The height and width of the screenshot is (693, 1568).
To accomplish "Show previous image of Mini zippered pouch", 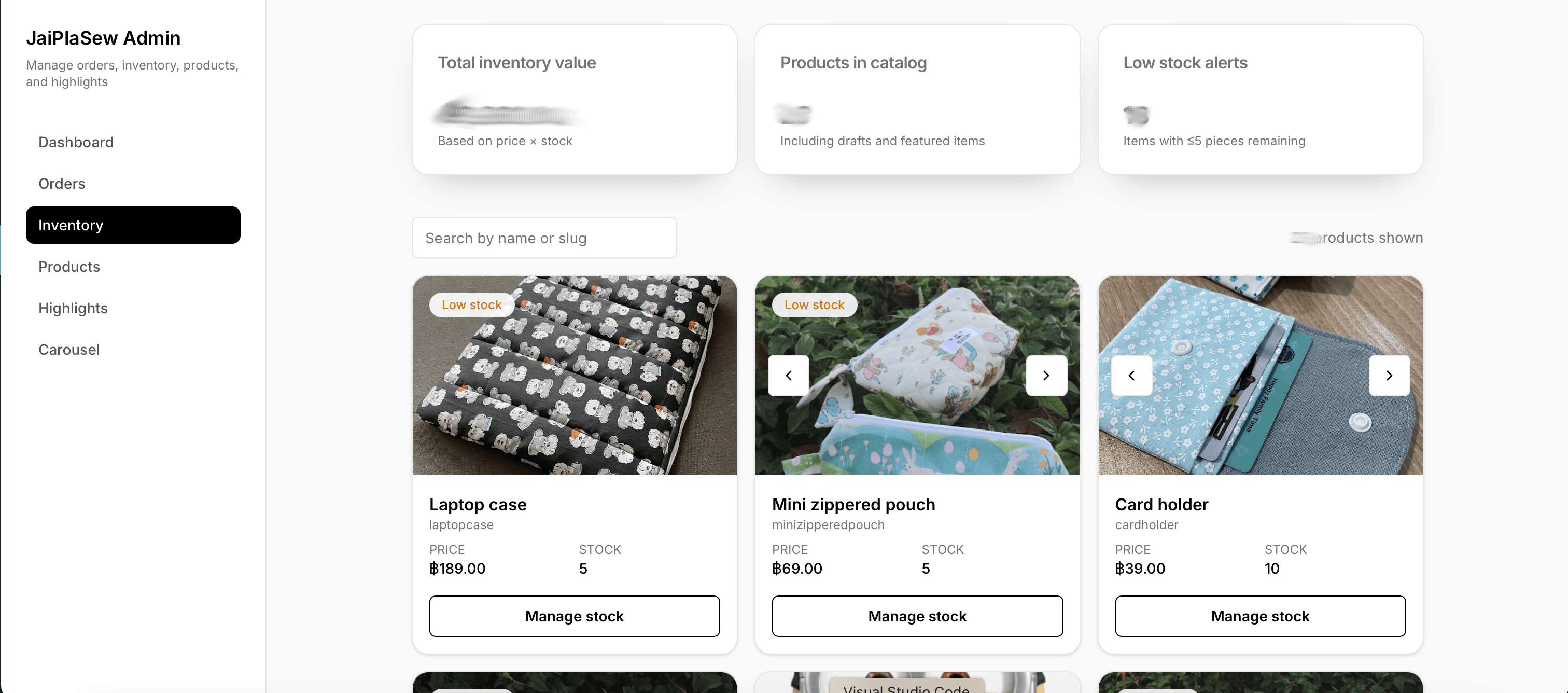I will (788, 376).
